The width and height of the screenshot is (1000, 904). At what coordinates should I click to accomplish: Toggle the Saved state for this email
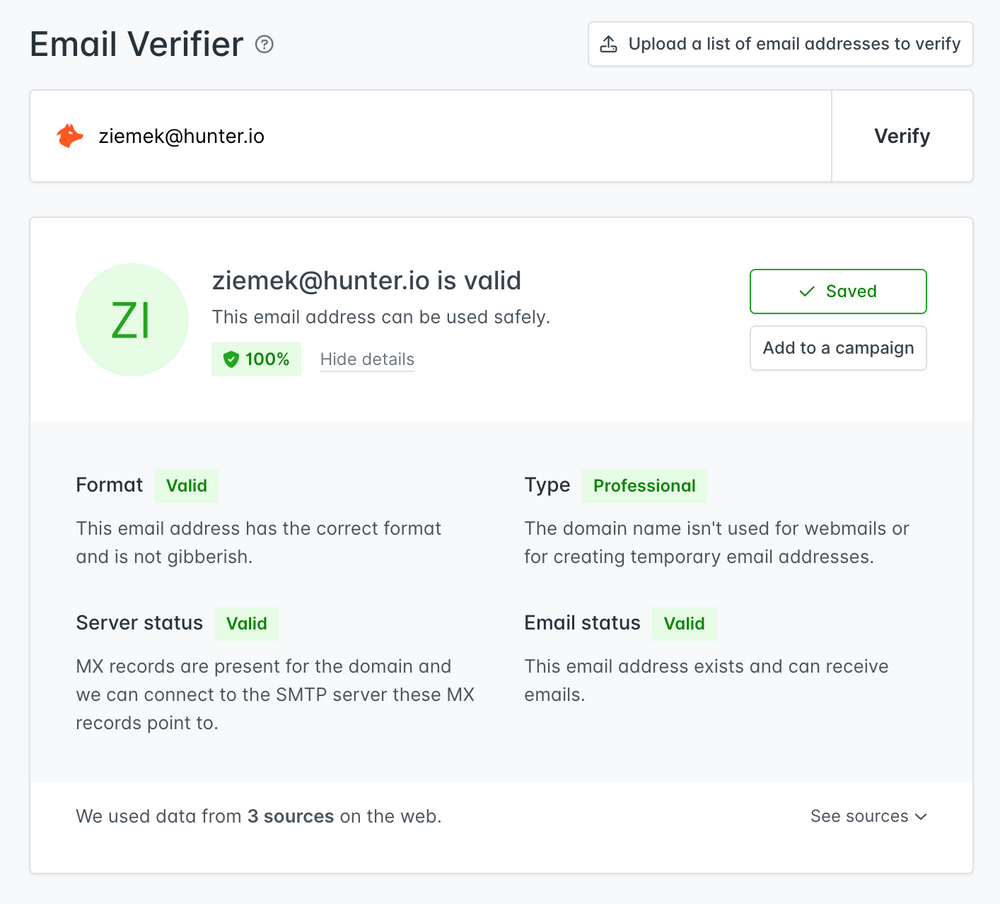click(838, 291)
